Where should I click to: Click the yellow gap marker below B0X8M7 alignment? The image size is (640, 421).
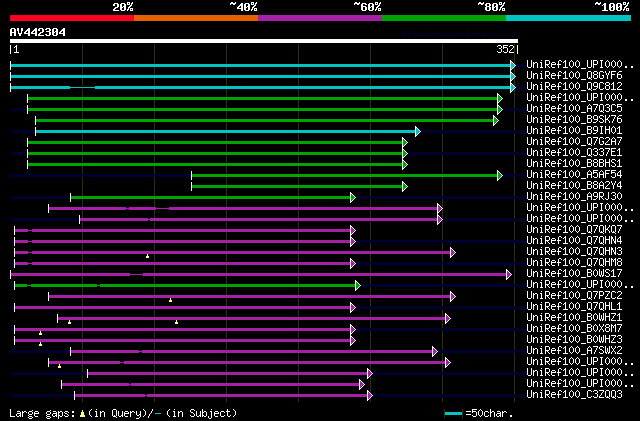[x=40, y=334]
